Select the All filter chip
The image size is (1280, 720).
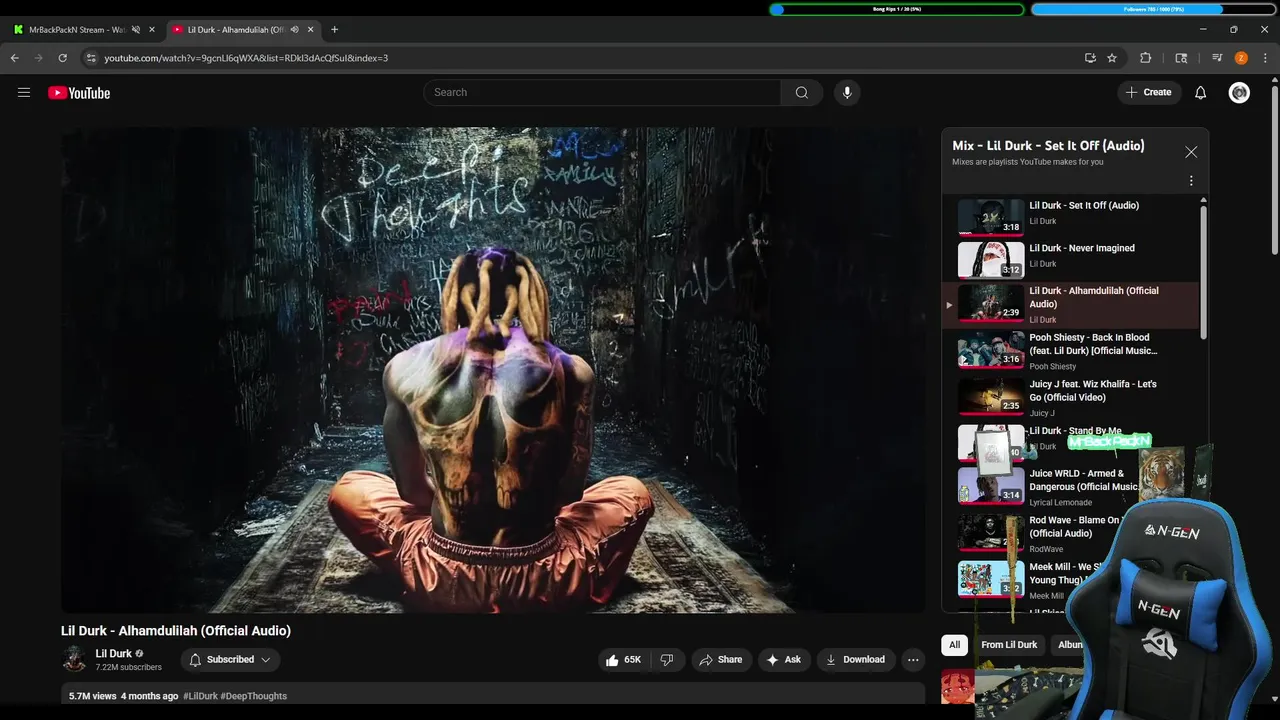point(954,645)
